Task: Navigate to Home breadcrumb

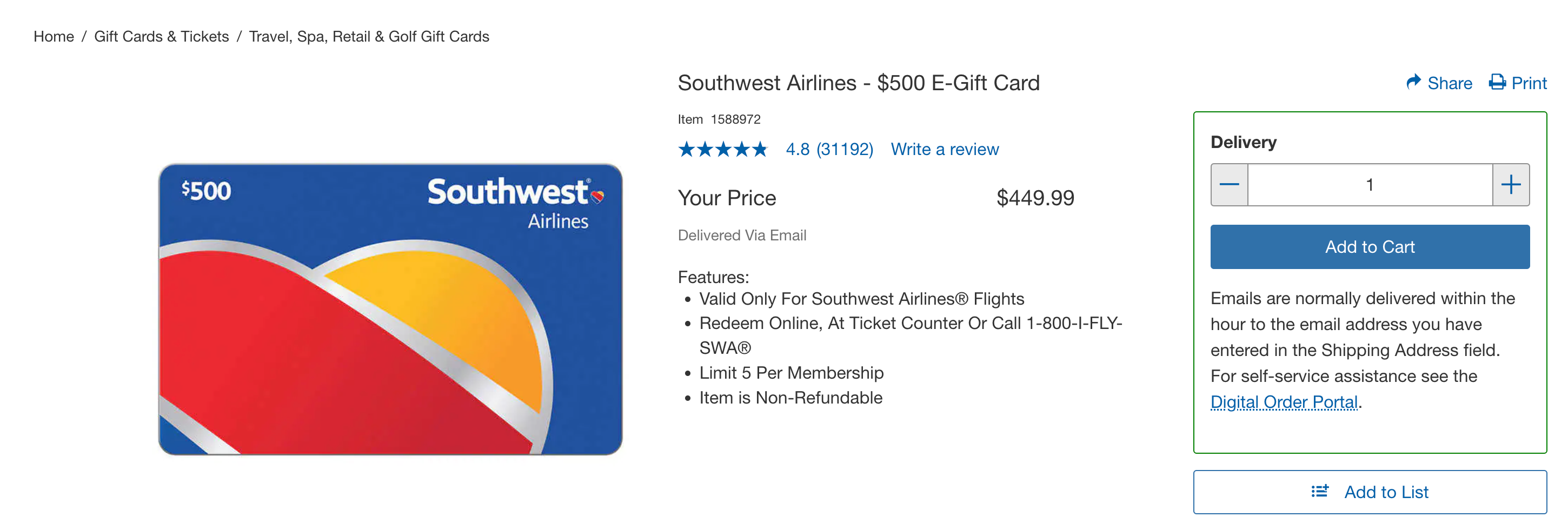Action: 54,37
